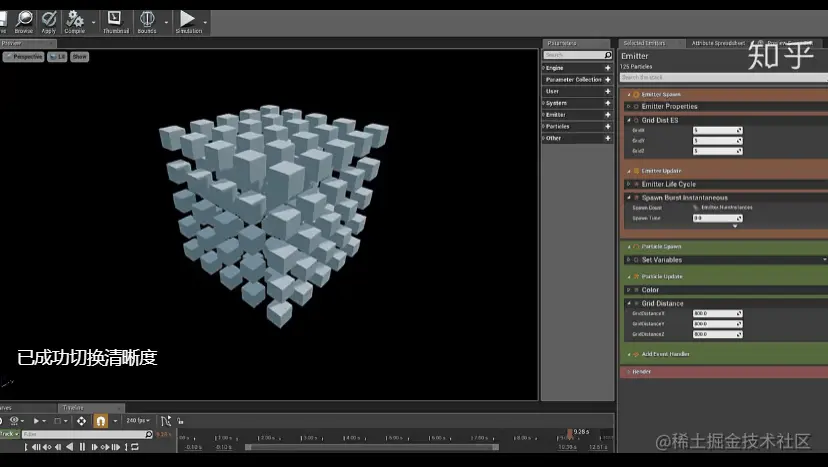This screenshot has height=467, width=828.
Task: Click the Emitter.NumInstances spawn count link
Action: click(727, 208)
